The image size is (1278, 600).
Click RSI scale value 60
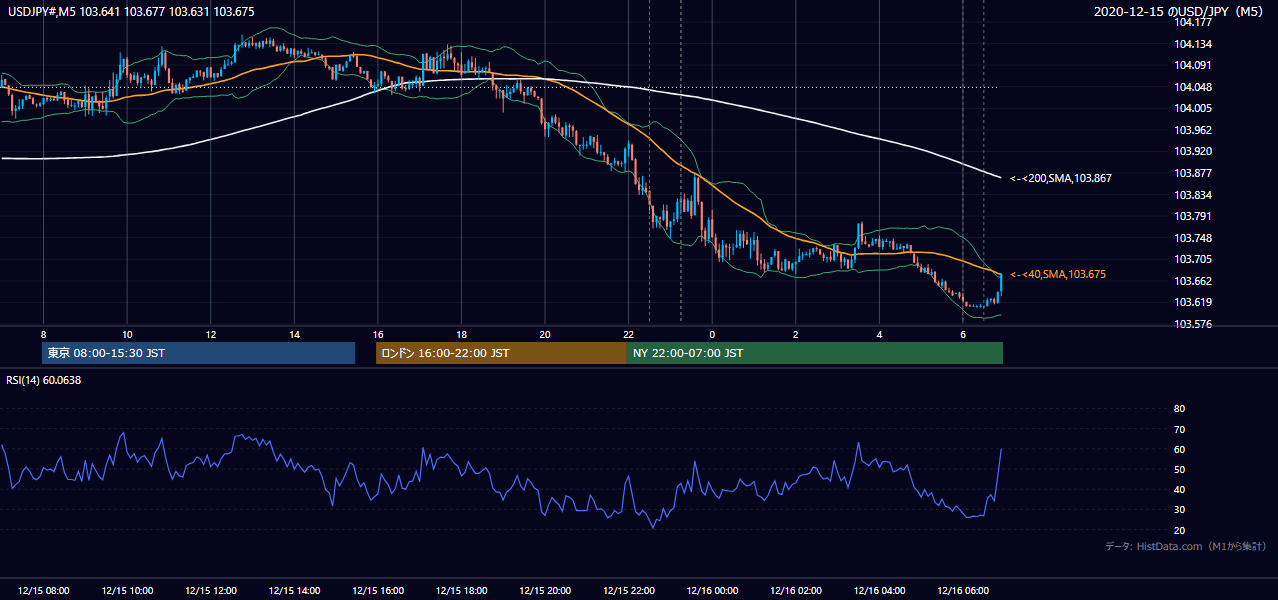(x=1179, y=449)
